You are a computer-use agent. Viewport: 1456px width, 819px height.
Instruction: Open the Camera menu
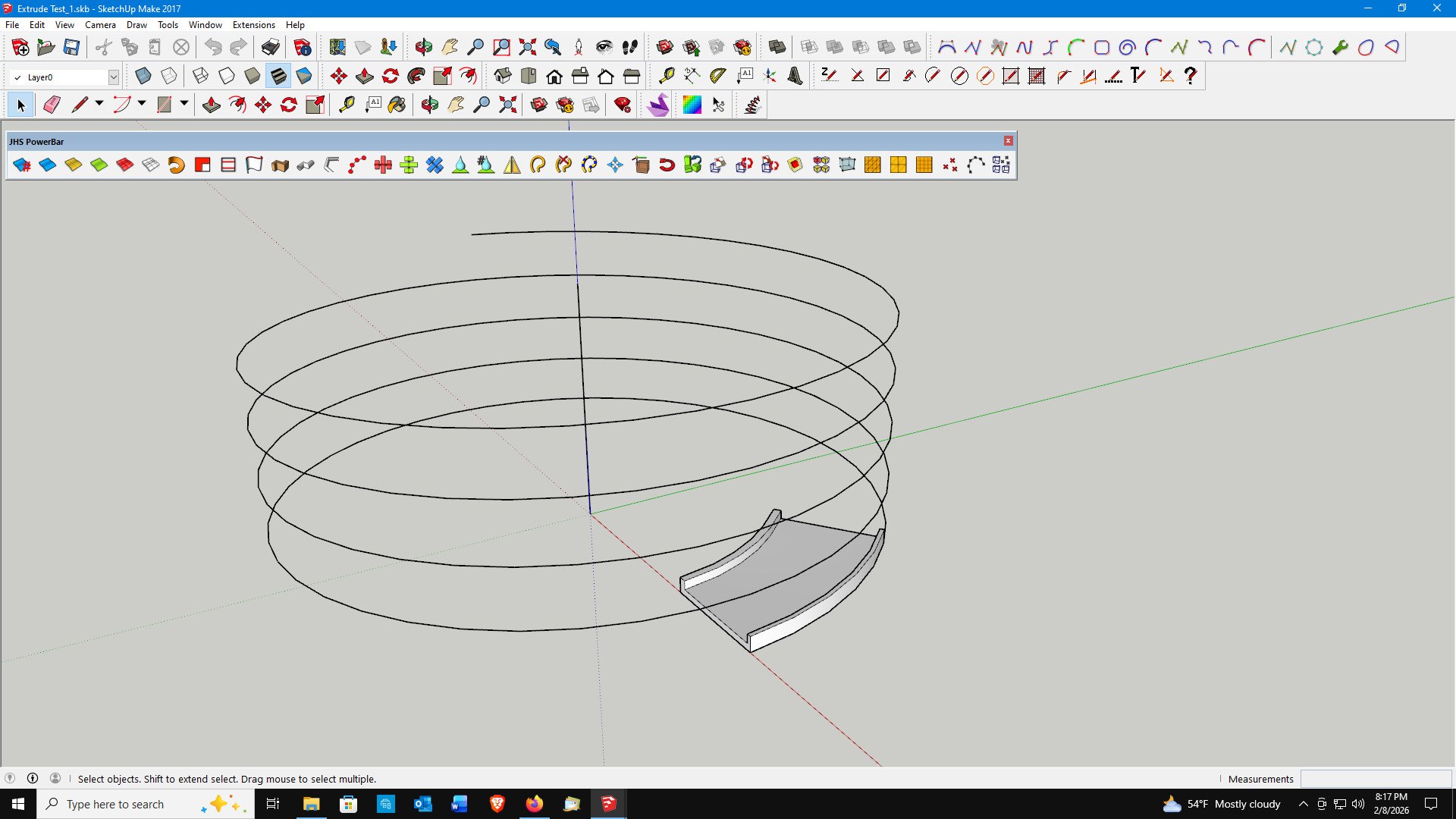100,25
